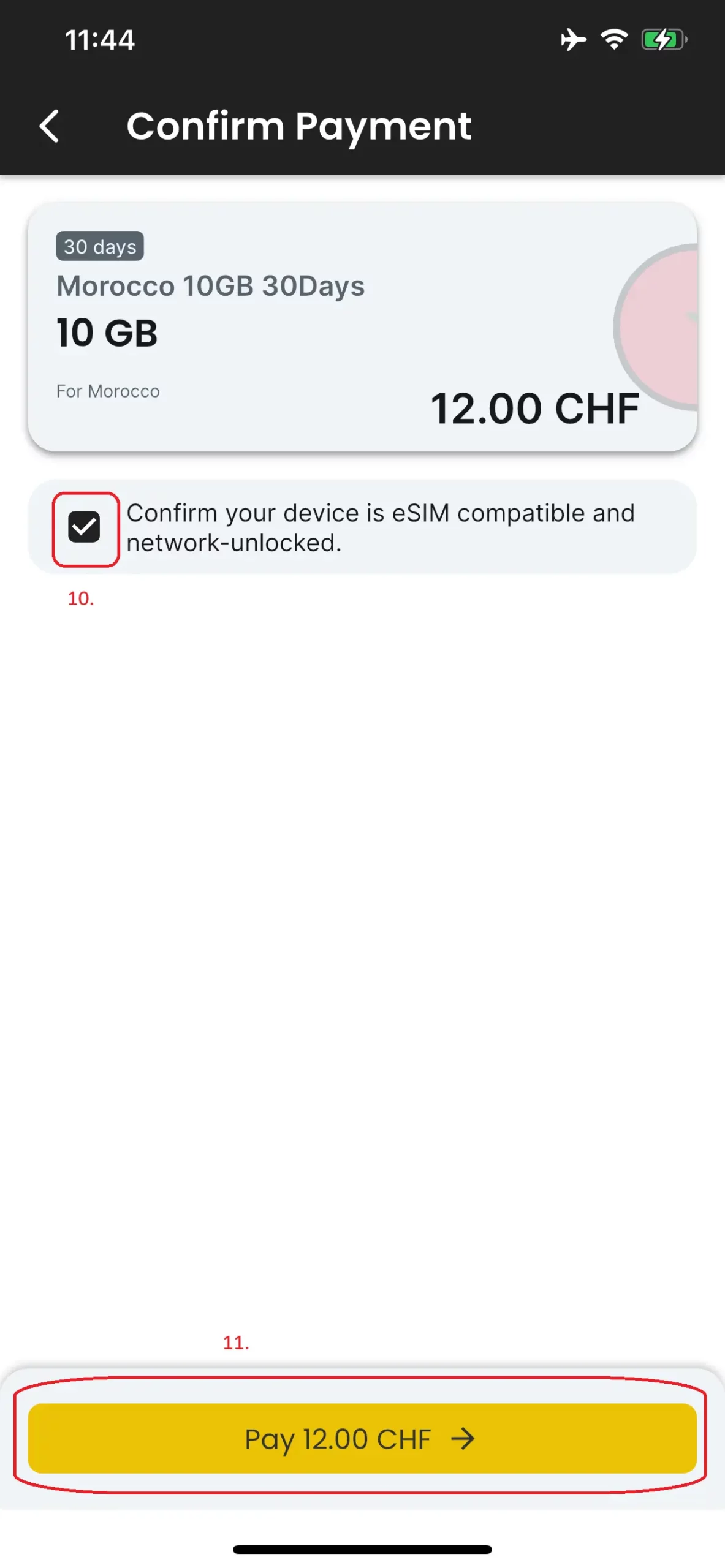This screenshot has height=1568, width=725.
Task: Tap the Confirm Payment title
Action: tap(298, 126)
